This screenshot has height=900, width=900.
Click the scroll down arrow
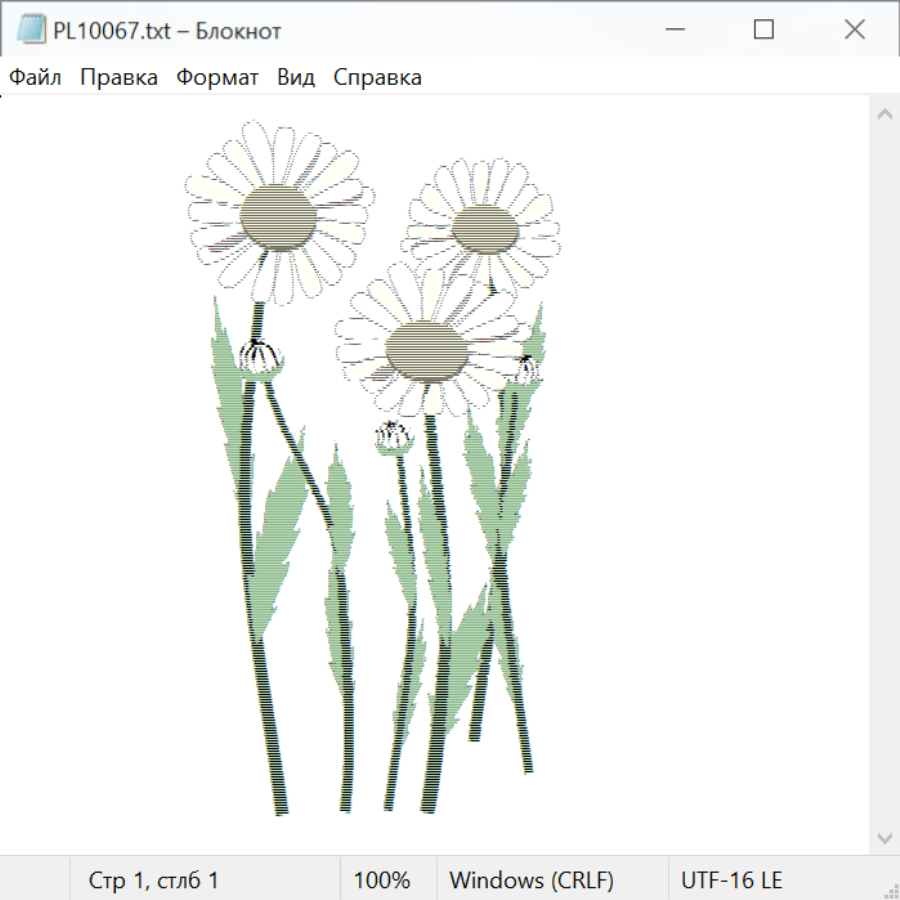tap(884, 837)
